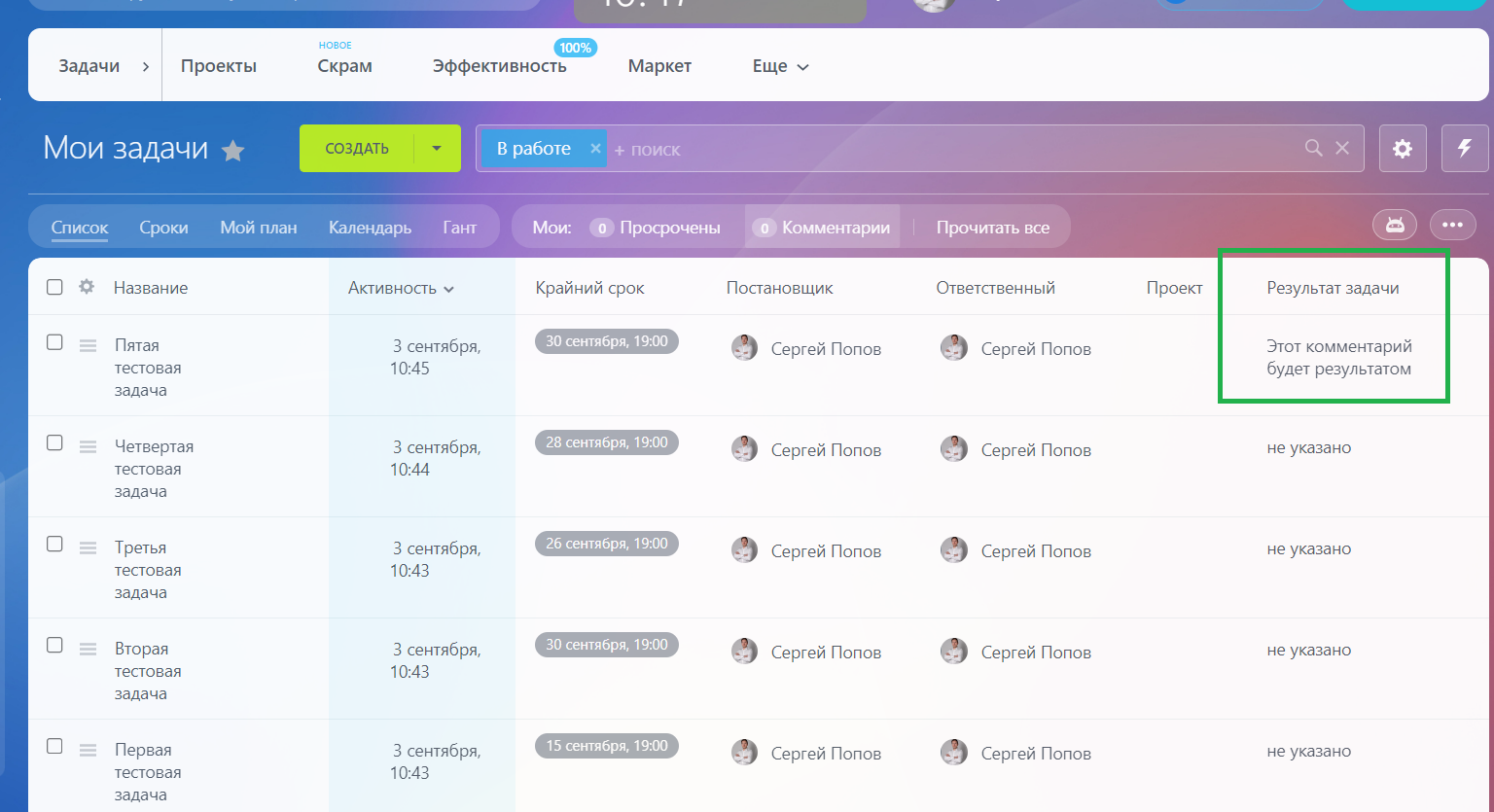The width and height of the screenshot is (1494, 812).
Task: Open the lightning bolt automation button
Action: [x=1465, y=149]
